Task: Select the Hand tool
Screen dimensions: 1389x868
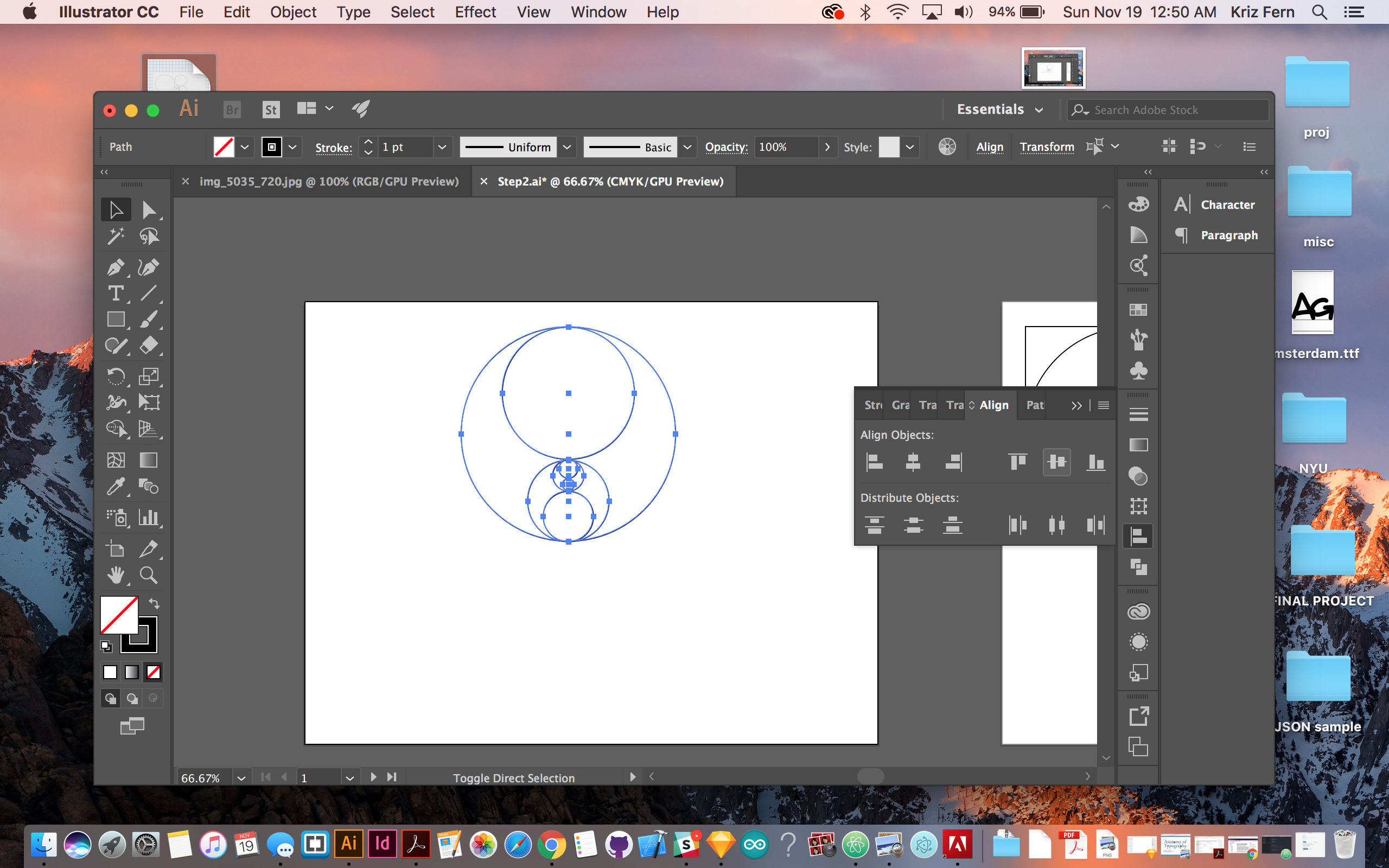Action: (x=116, y=575)
